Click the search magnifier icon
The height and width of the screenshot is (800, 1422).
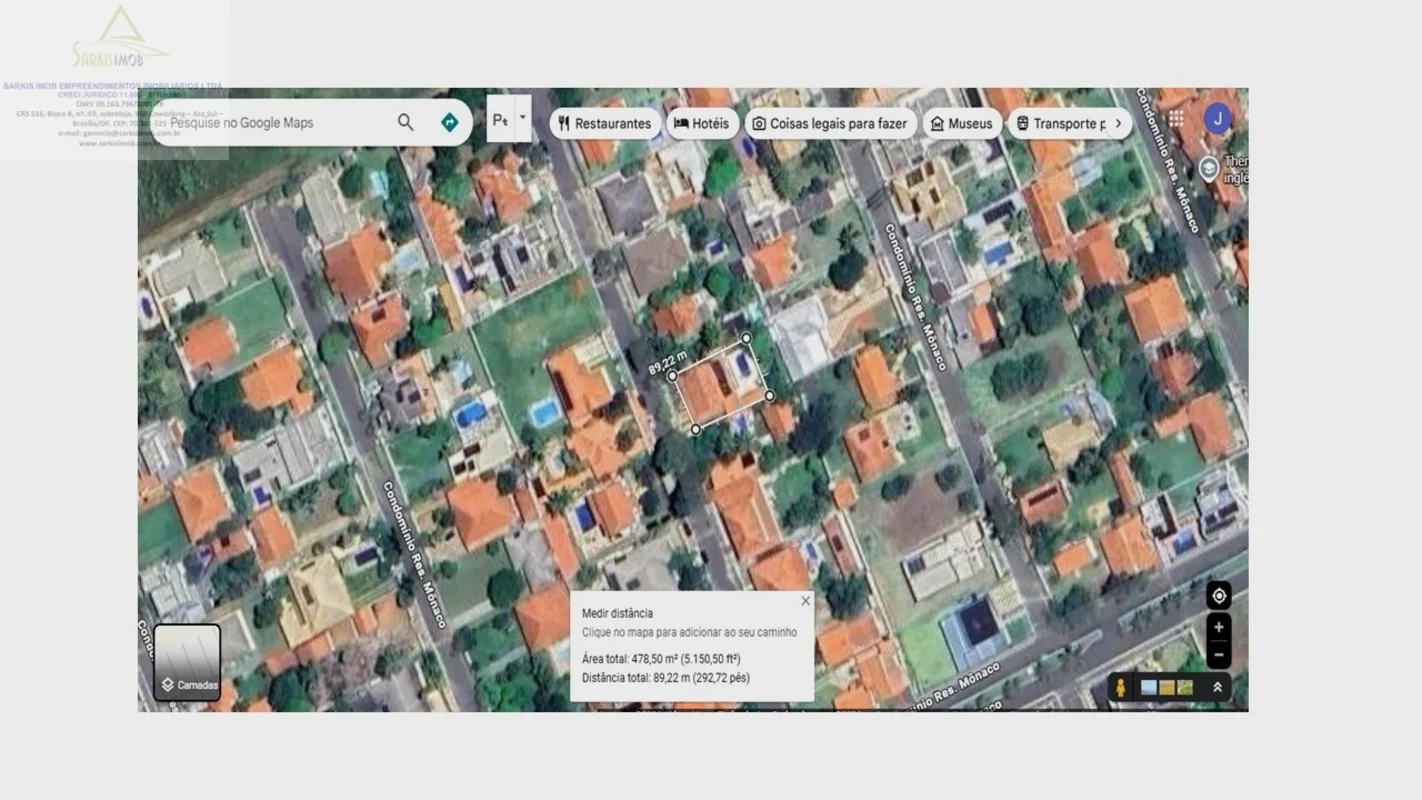pyautogui.click(x=405, y=122)
